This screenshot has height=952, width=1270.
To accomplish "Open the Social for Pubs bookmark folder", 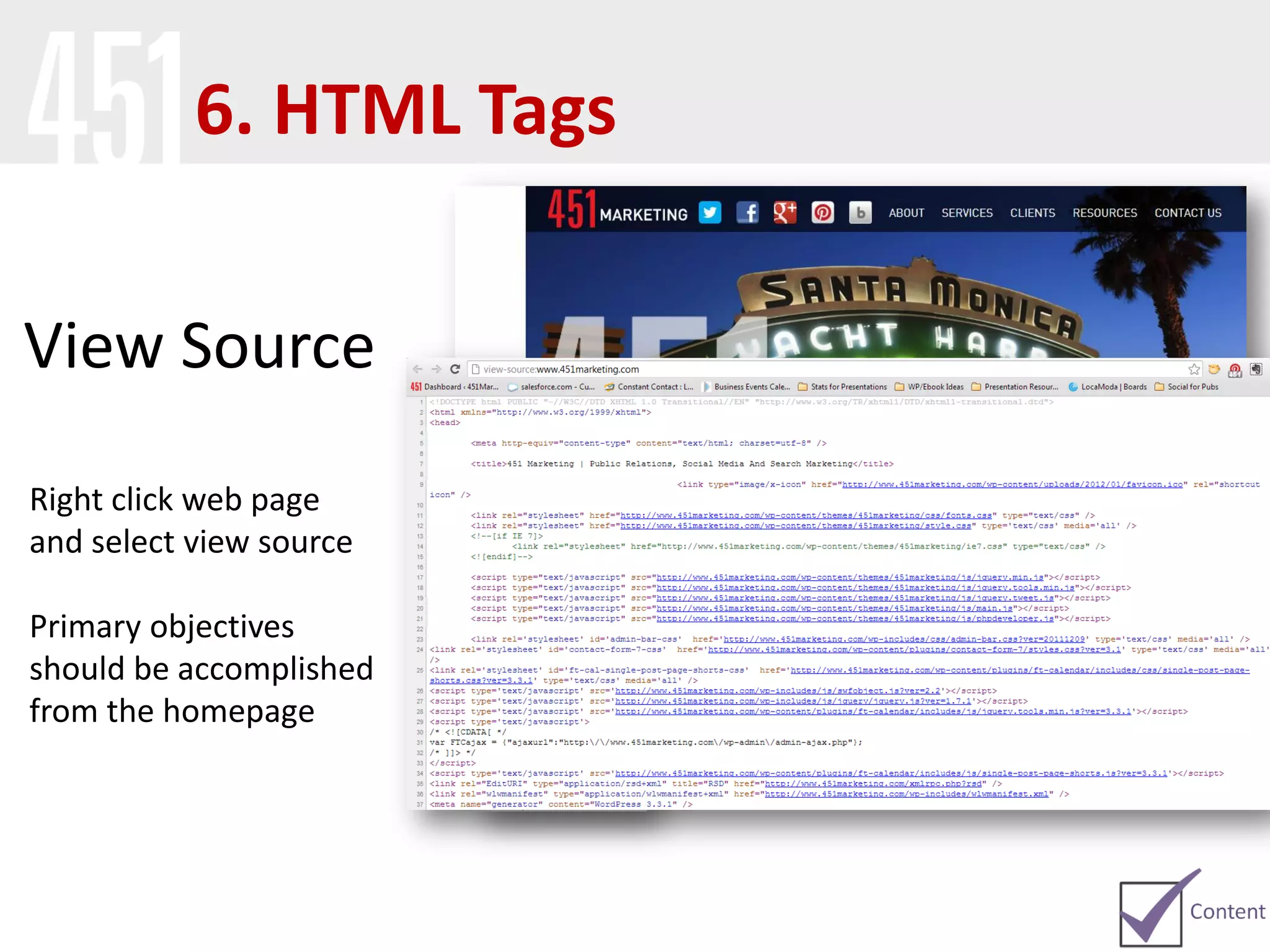I will coord(1186,387).
